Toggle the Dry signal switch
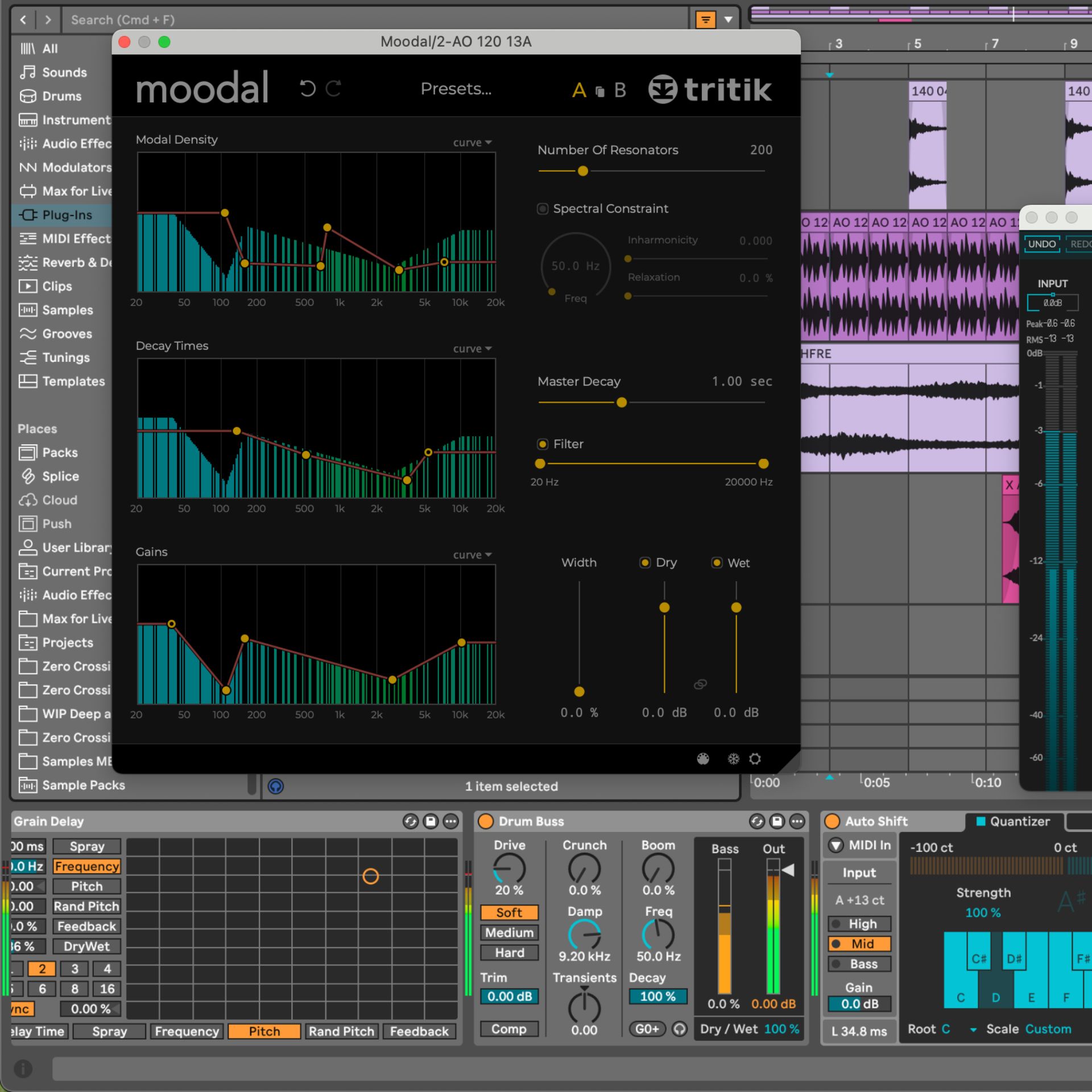Viewport: 1092px width, 1092px height. [x=645, y=562]
